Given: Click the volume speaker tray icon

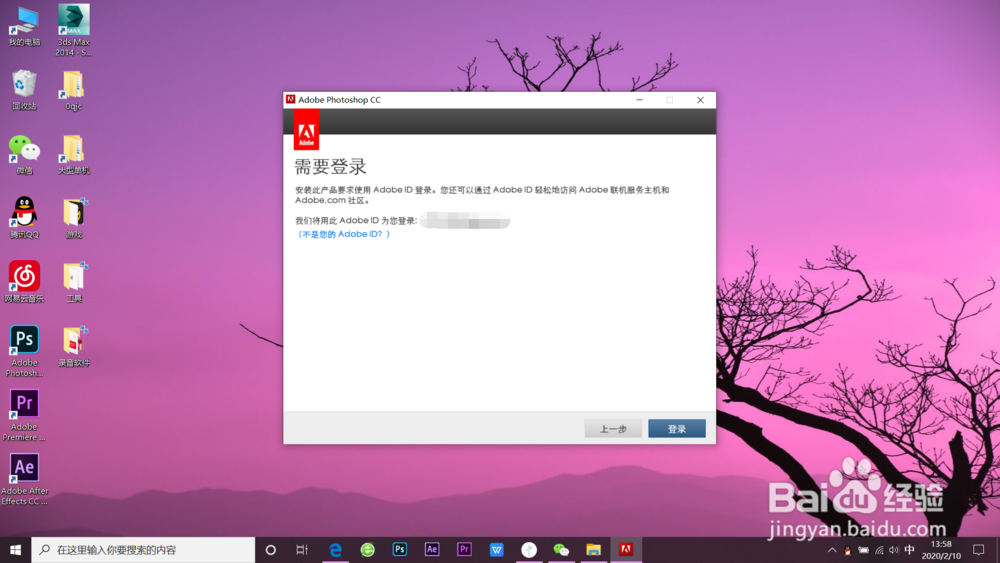Looking at the screenshot, I should point(894,550).
